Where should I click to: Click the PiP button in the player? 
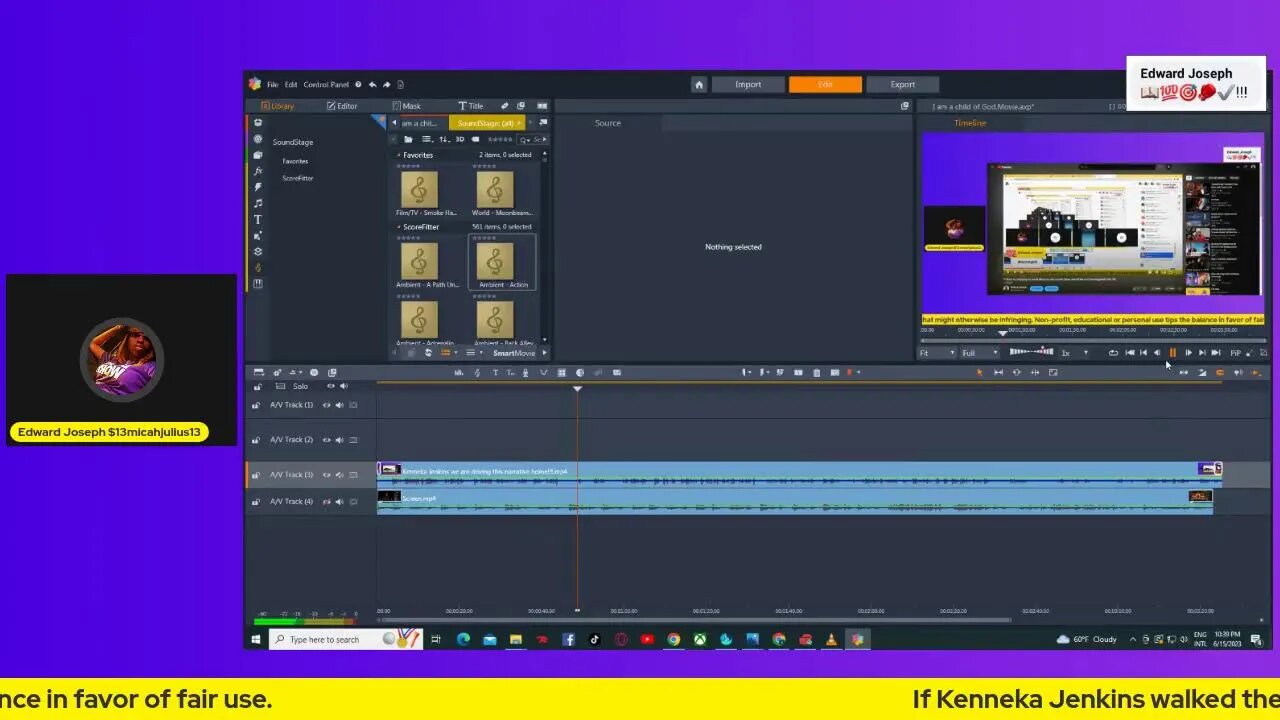(1235, 353)
